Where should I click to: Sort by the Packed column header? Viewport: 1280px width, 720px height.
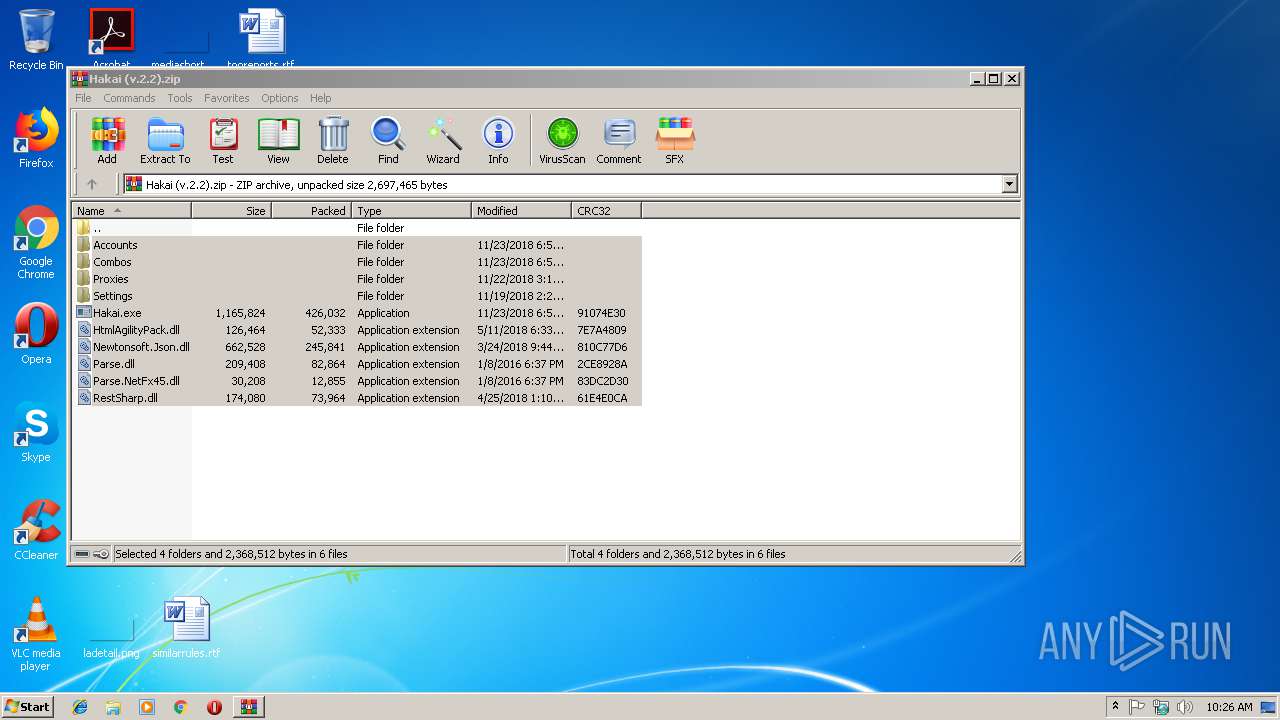(x=311, y=211)
